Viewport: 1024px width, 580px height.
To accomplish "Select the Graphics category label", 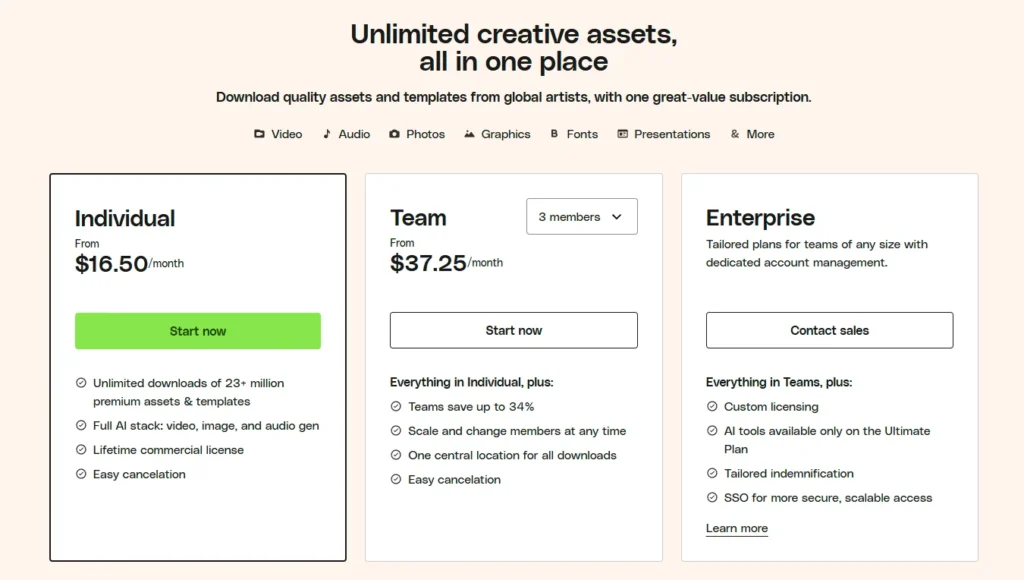I will coord(506,134).
